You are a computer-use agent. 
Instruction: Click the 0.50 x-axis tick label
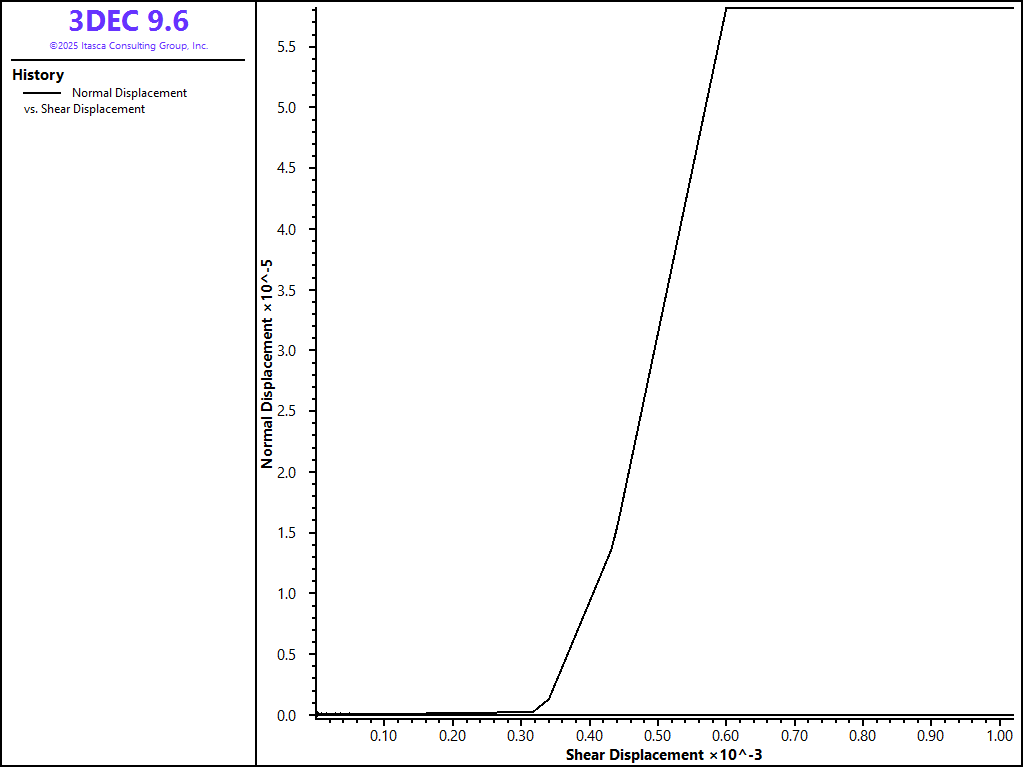point(657,736)
